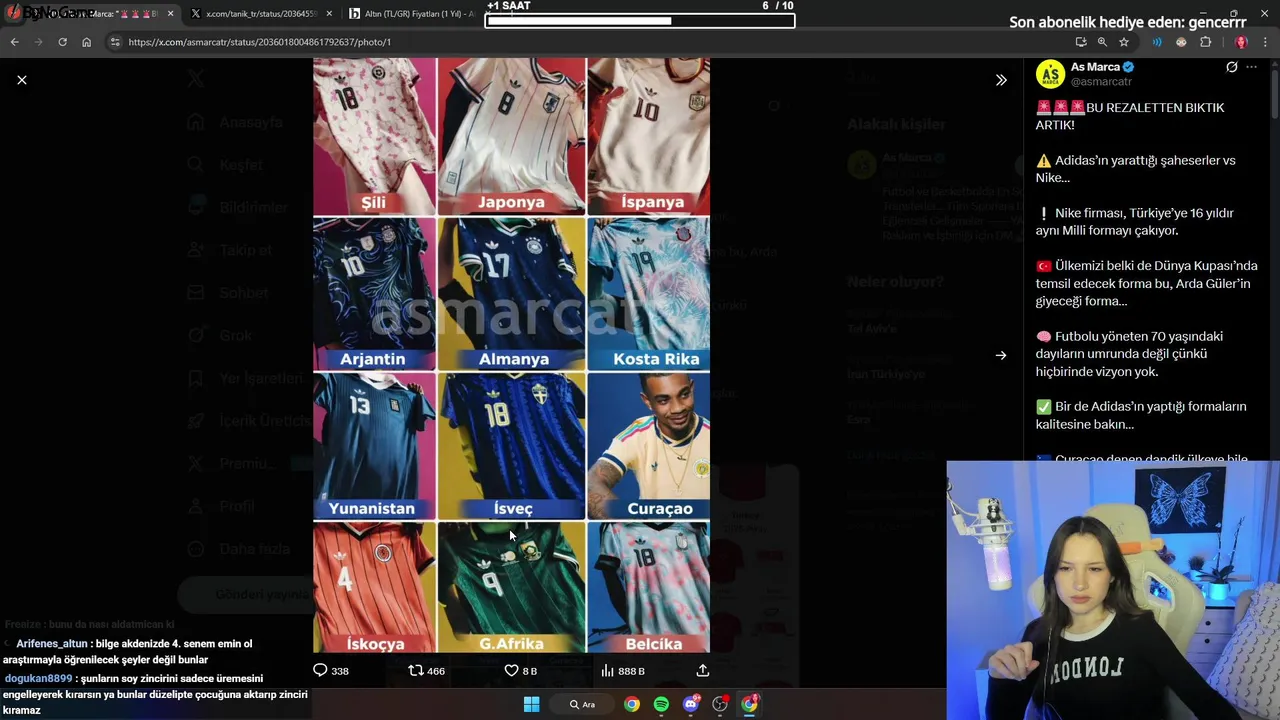Viewport: 1280px width, 720px height.
Task: Click the BU REZALETTEN BIKTIK ARTIK text
Action: [x=1130, y=116]
